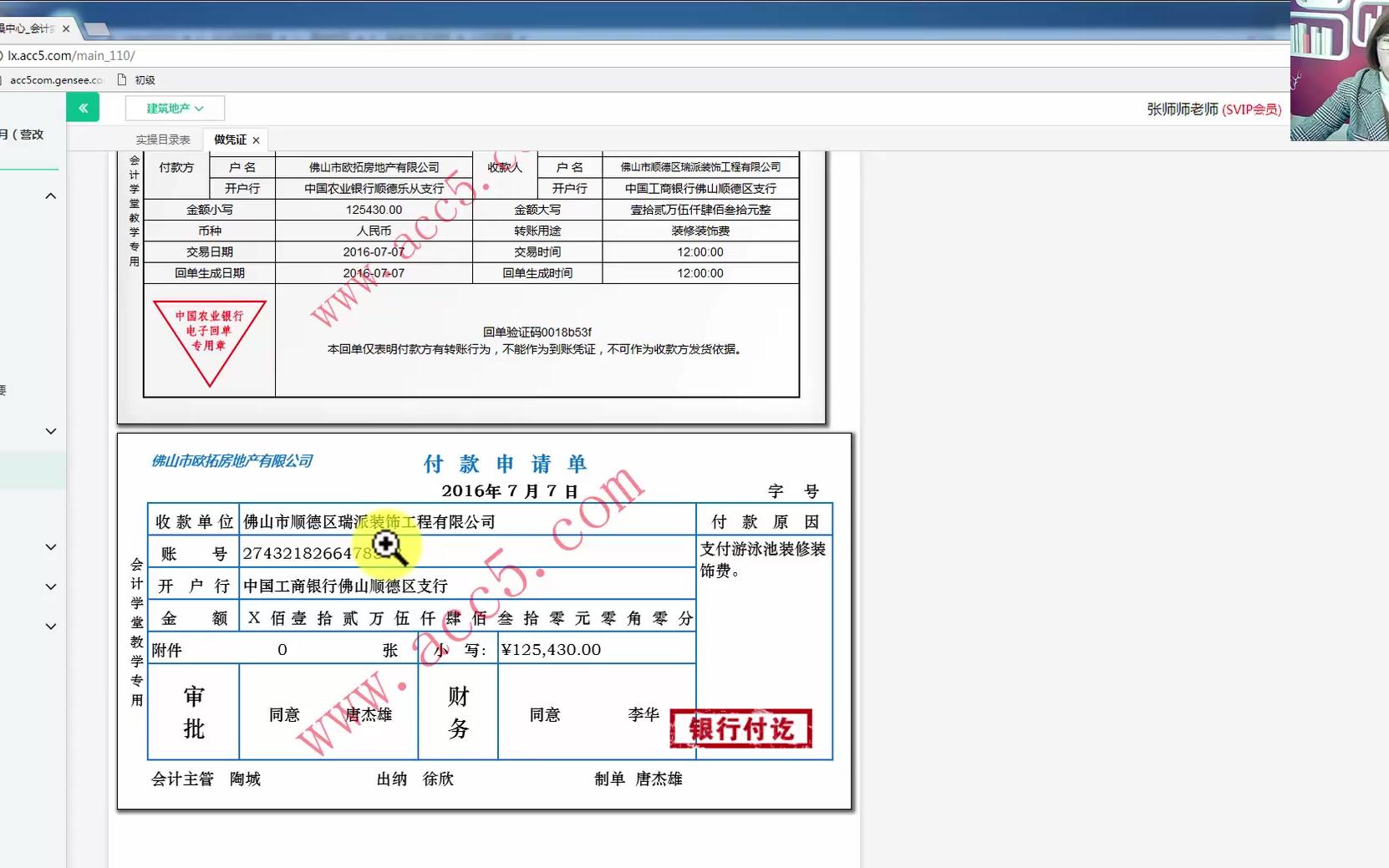This screenshot has width=1389, height=868.
Task: Click the 人民币 currency cell
Action: [x=374, y=231]
